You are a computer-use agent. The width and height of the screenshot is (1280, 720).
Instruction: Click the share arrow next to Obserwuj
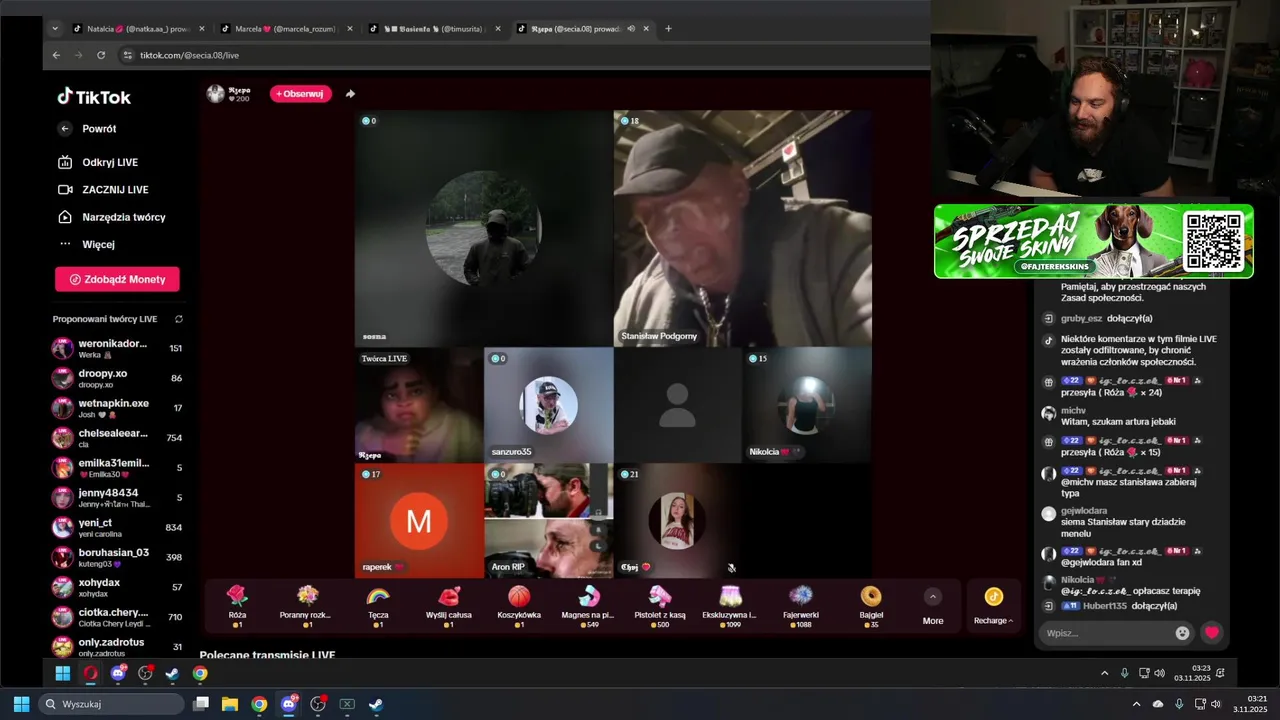coord(350,94)
